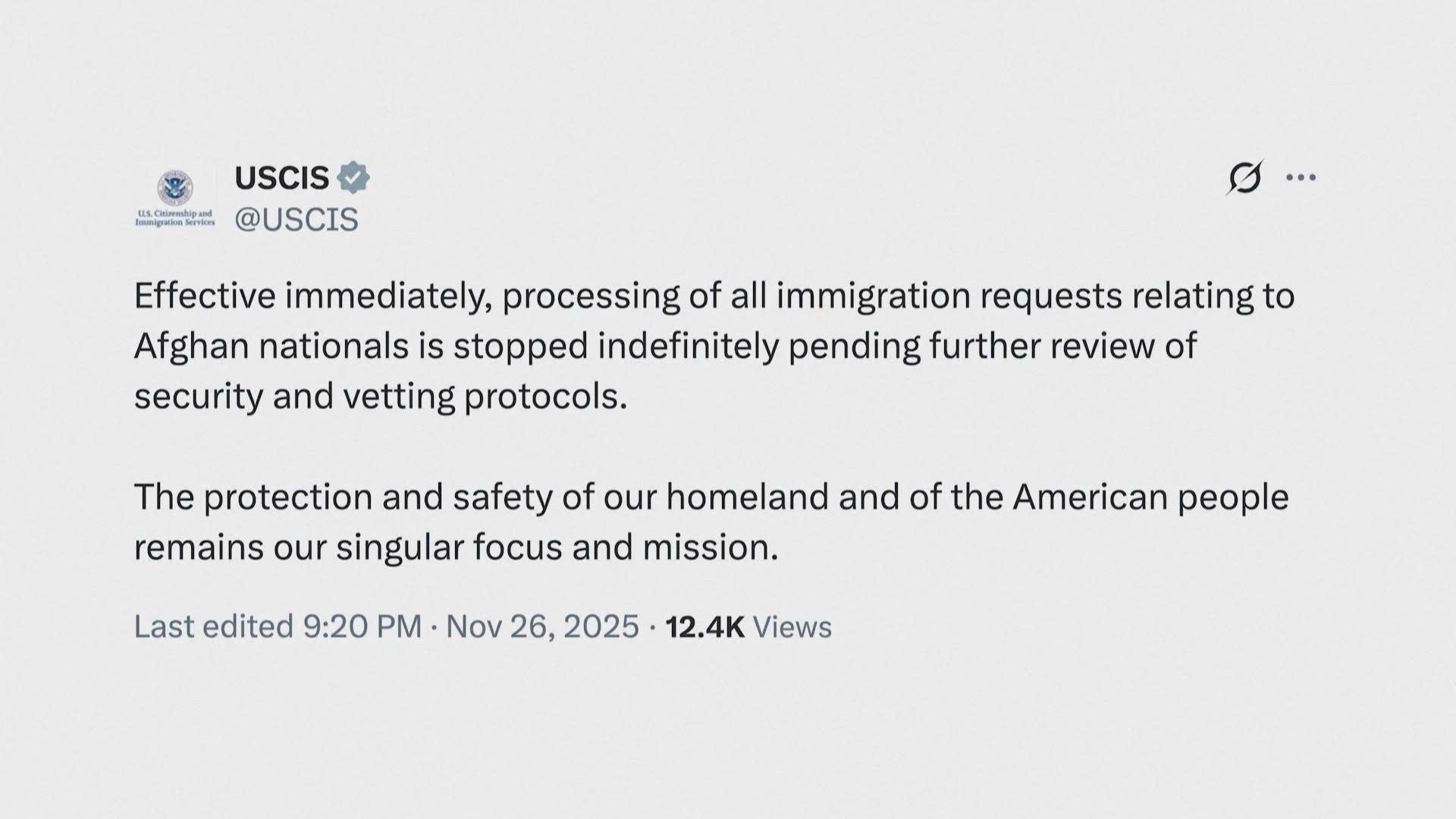Click the Homeland Security seal avatar

[x=175, y=188]
